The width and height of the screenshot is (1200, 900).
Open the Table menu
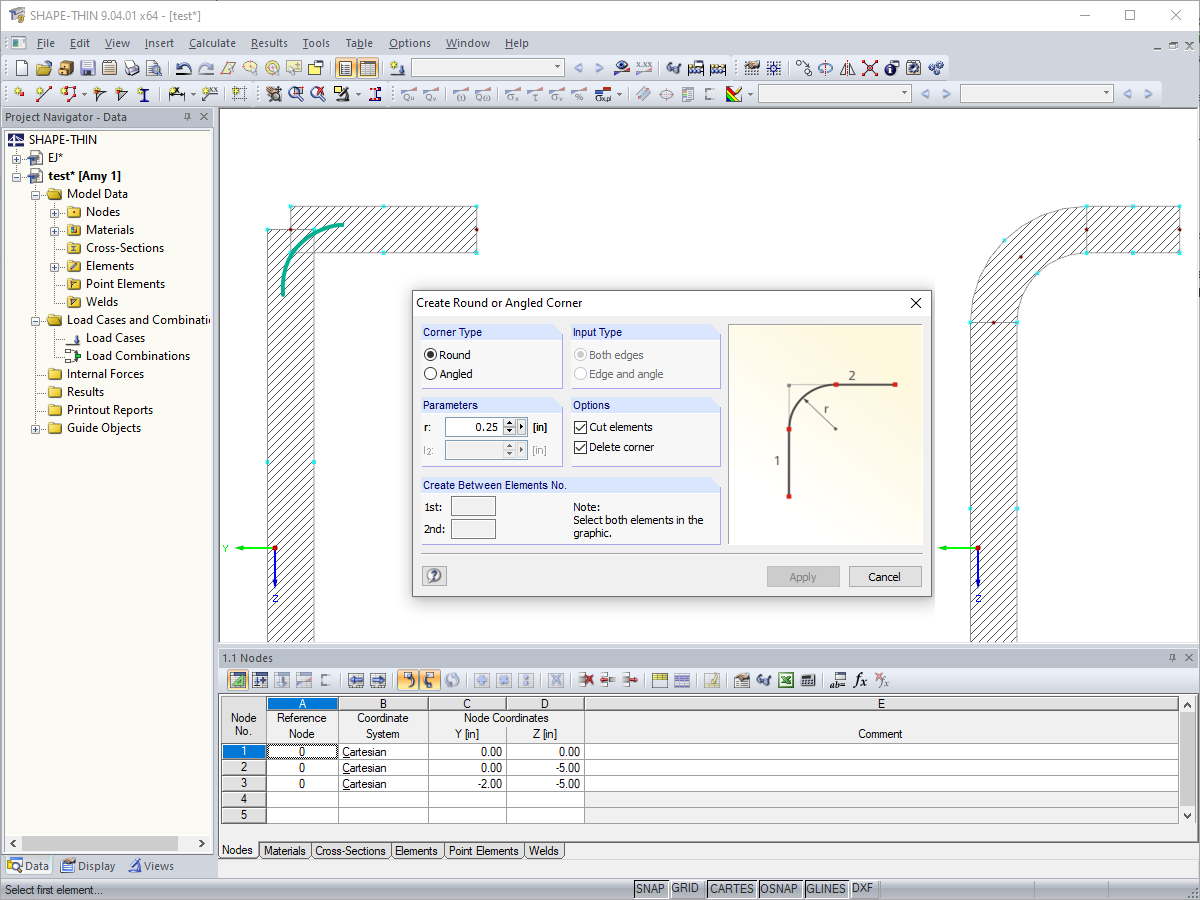[359, 43]
